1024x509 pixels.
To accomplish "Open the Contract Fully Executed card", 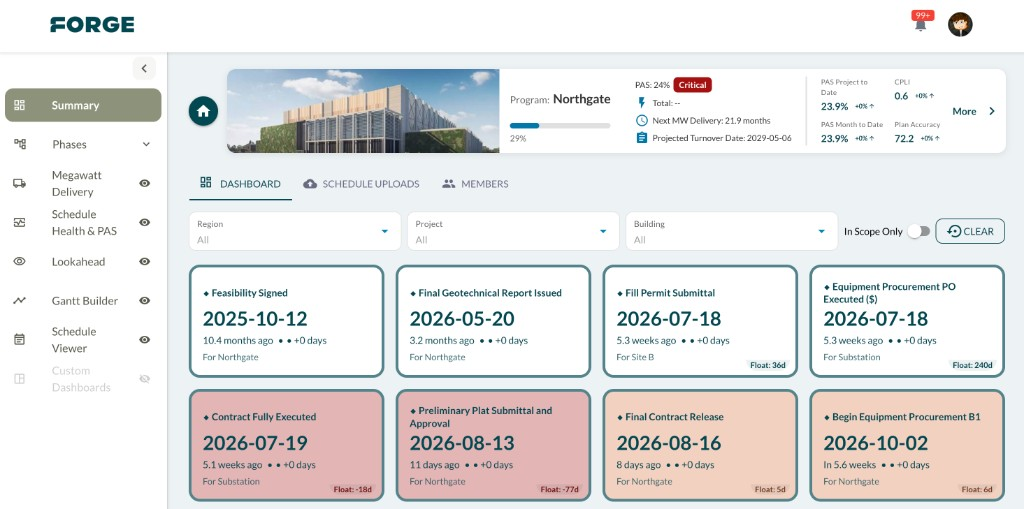I will coord(287,446).
